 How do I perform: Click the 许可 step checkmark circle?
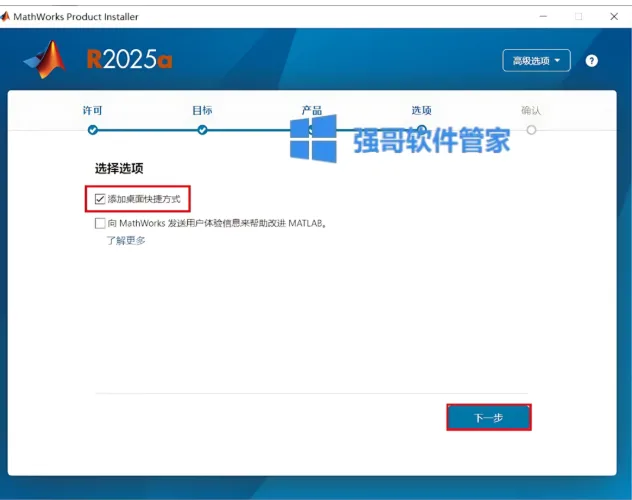point(93,130)
